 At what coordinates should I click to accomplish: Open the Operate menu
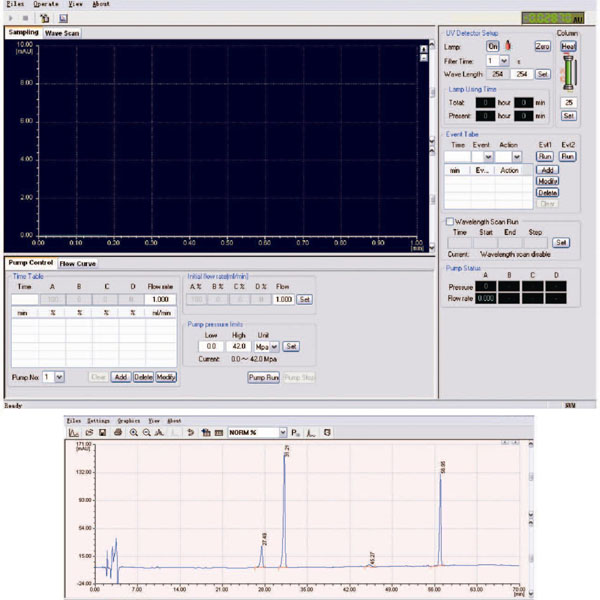(46, 4)
